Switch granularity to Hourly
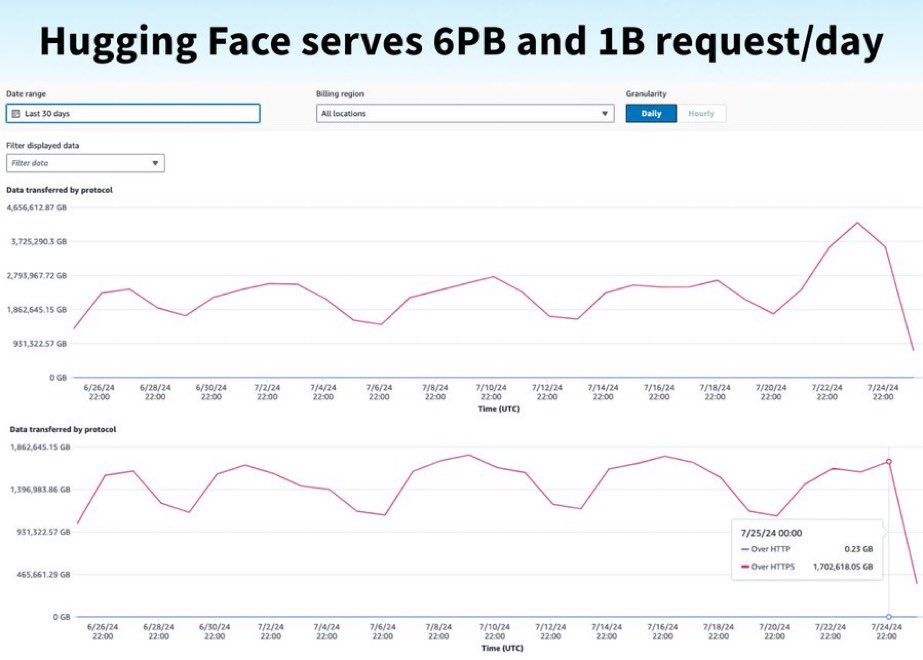Screen dimensions: 923x660 pyautogui.click(x=701, y=114)
